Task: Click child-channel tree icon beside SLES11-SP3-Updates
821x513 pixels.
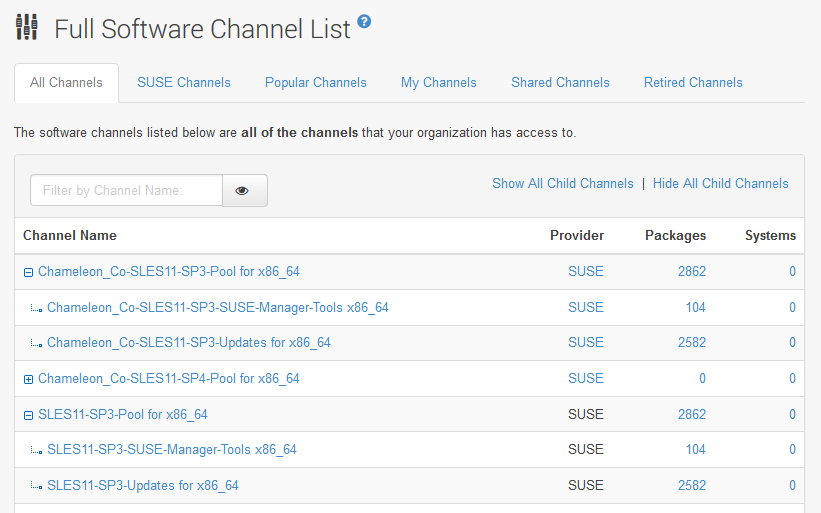Action: coord(36,487)
